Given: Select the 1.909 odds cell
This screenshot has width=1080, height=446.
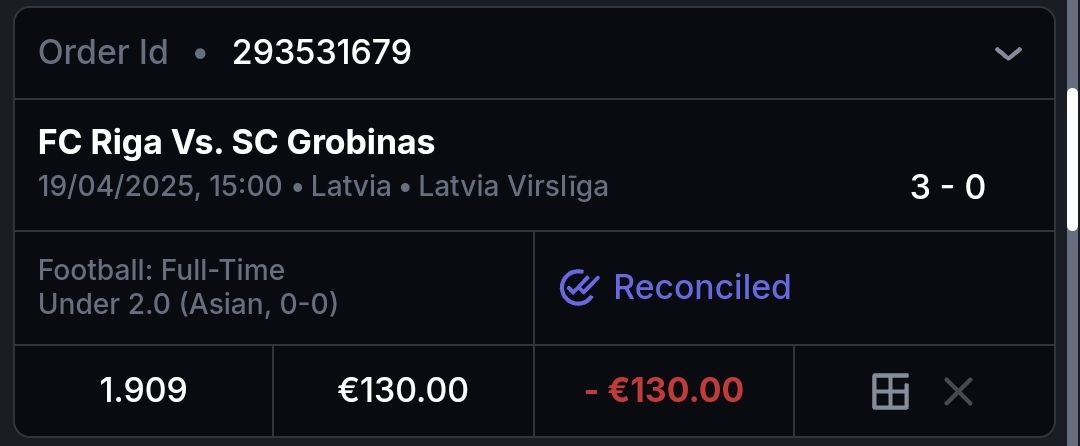Looking at the screenshot, I should click(143, 390).
